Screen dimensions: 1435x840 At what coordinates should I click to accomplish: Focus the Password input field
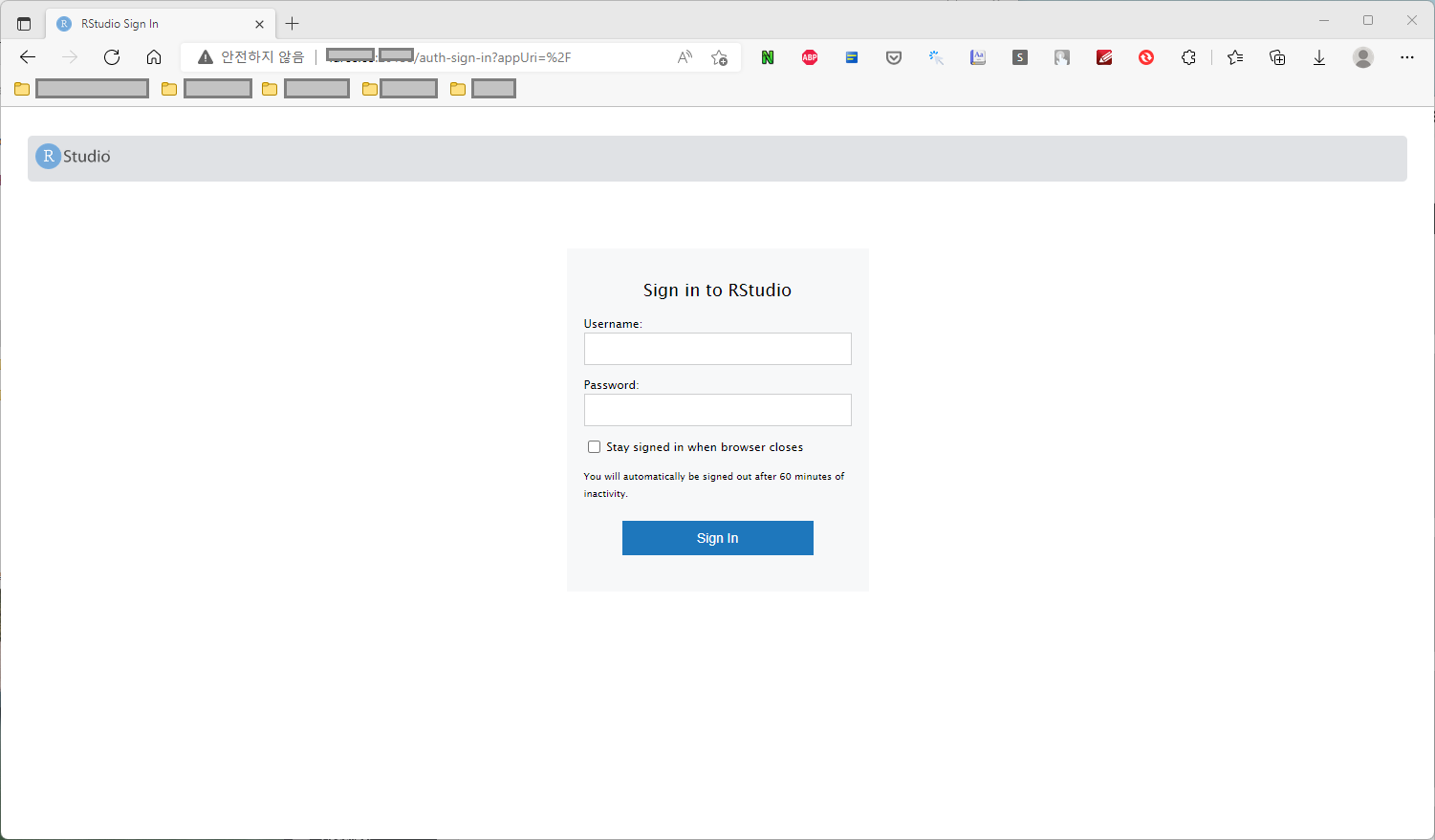tap(718, 410)
